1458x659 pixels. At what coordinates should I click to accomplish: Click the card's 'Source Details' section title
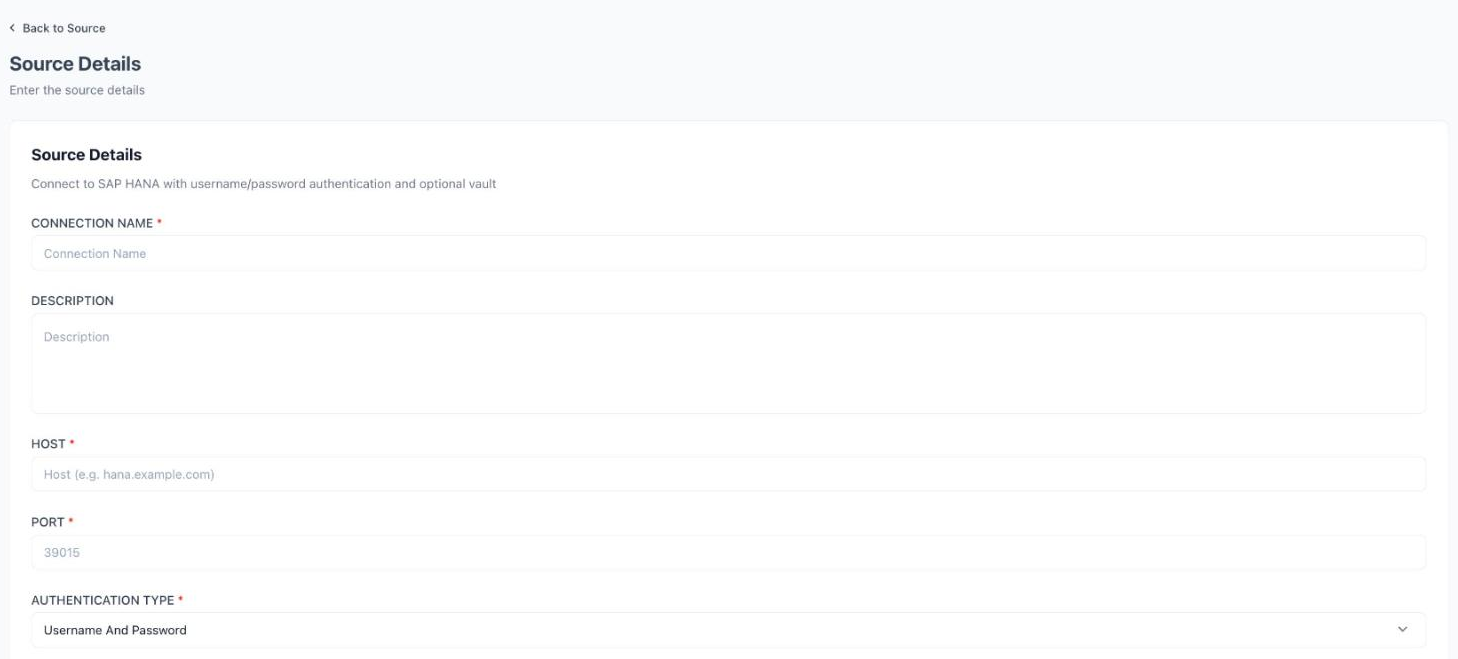tap(86, 155)
